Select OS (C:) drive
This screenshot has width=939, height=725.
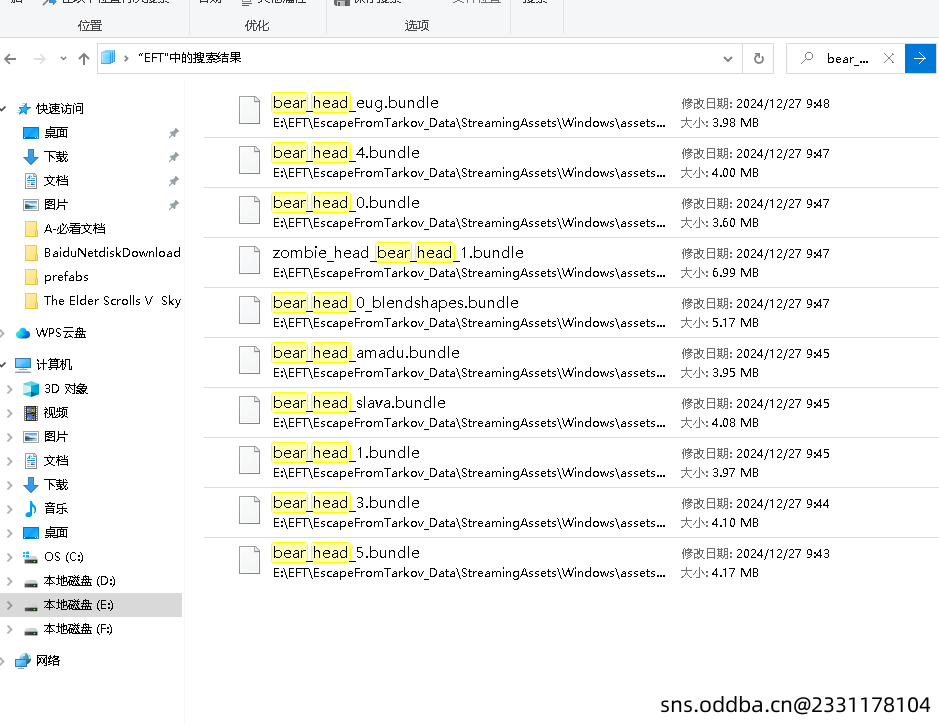pyautogui.click(x=64, y=557)
